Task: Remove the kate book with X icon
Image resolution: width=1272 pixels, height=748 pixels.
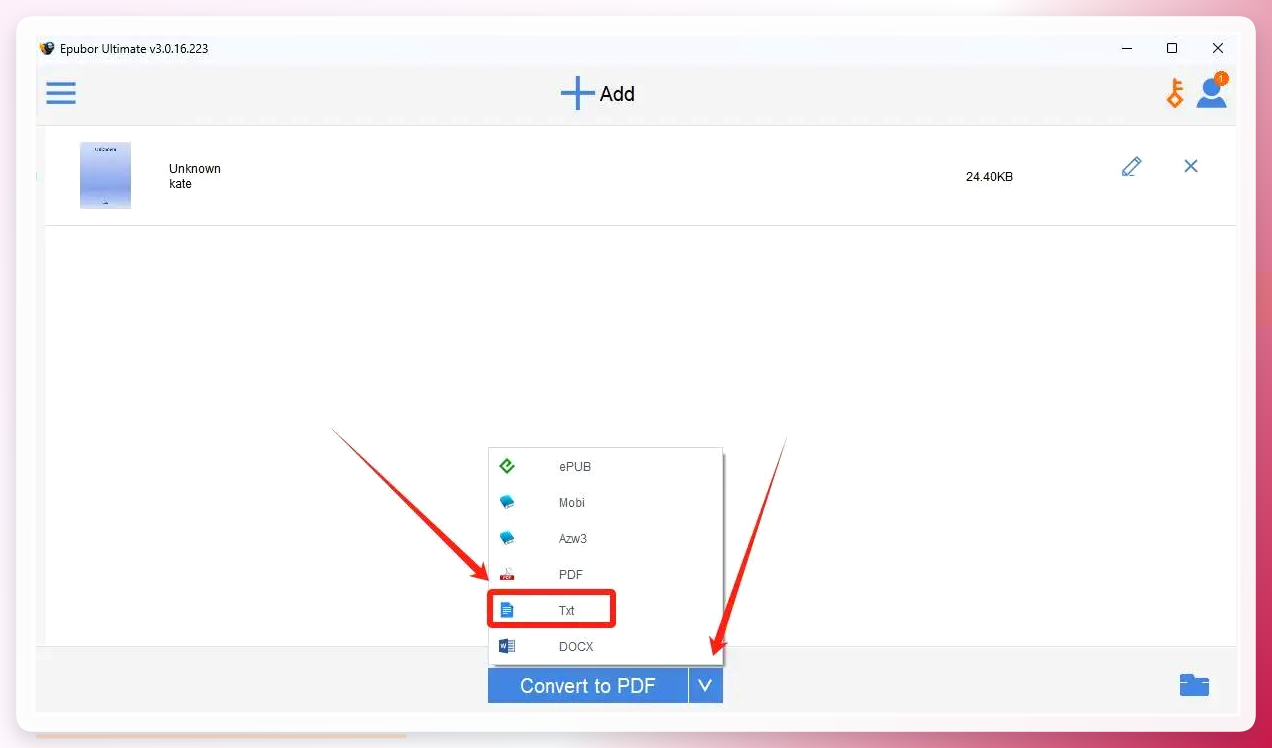Action: [1191, 166]
